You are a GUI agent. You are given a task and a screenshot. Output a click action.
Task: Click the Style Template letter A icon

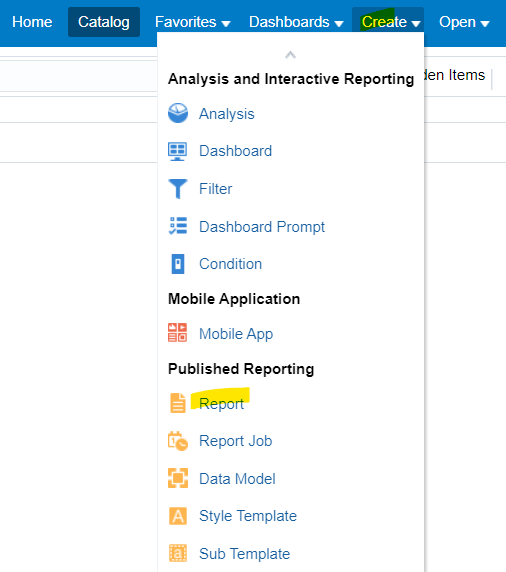[x=178, y=516]
